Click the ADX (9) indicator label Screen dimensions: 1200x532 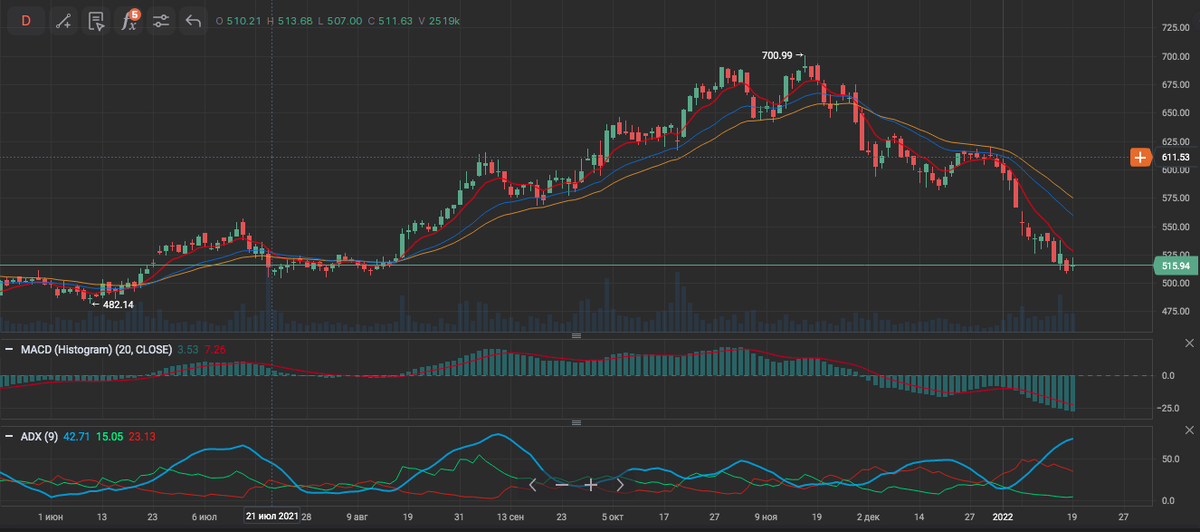[x=39, y=436]
